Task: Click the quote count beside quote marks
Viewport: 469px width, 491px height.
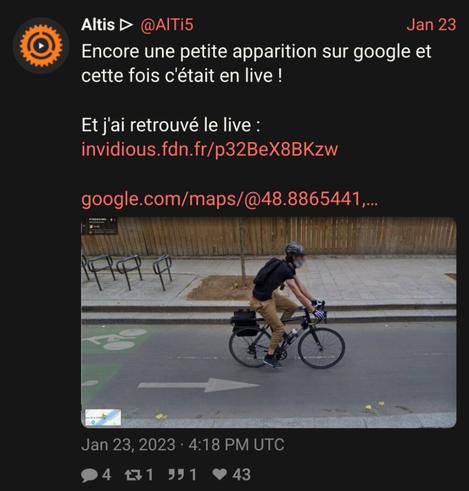Action: (193, 475)
